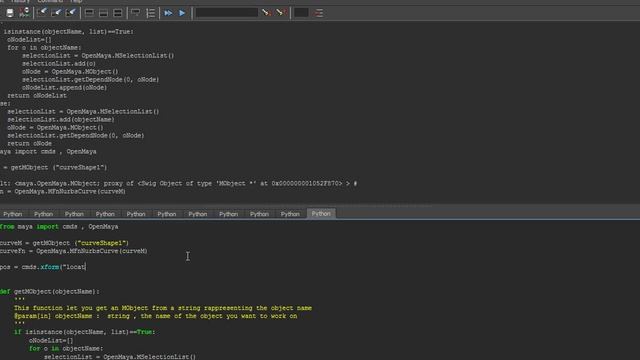This screenshot has height=360, width=640.
Task: Click the Clear History icon
Action: pos(42,13)
